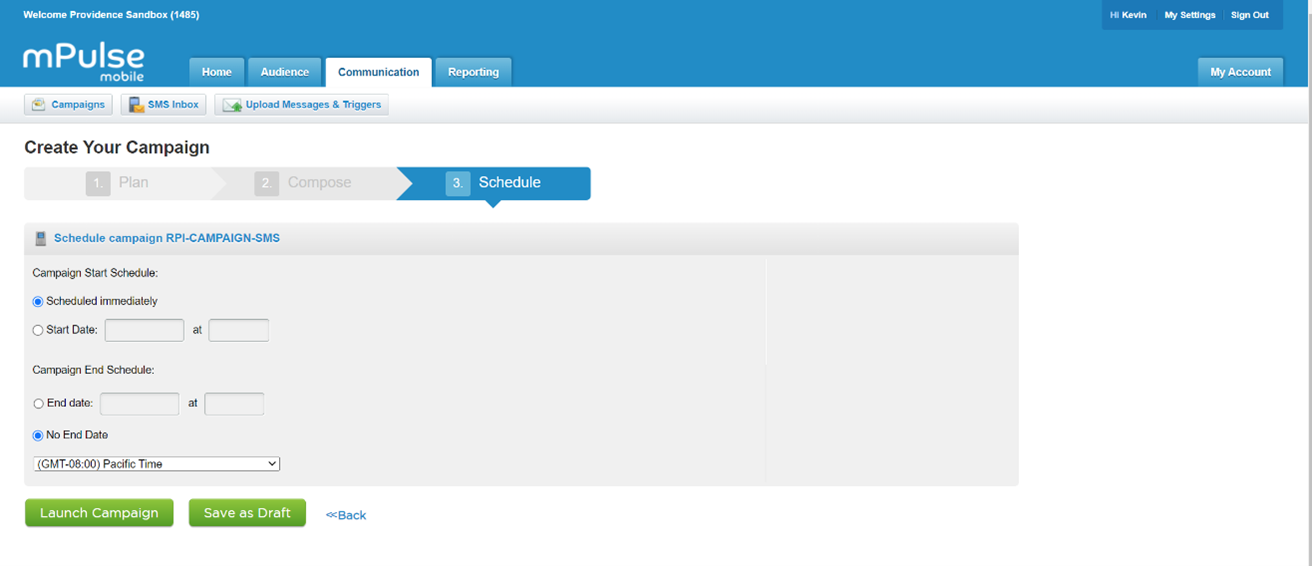Screen dimensions: 1312x566
Task: Click the Upload Messages & Triggers icon
Action: coord(232,105)
